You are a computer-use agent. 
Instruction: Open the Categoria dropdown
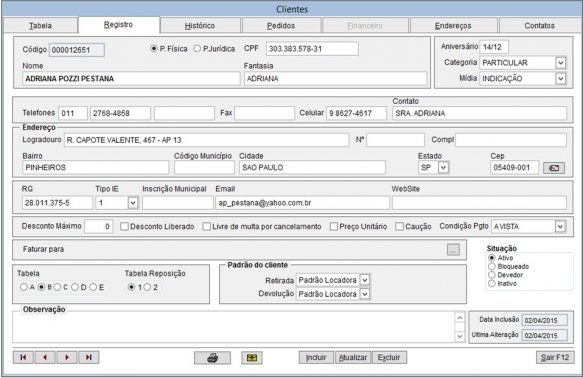pos(561,63)
